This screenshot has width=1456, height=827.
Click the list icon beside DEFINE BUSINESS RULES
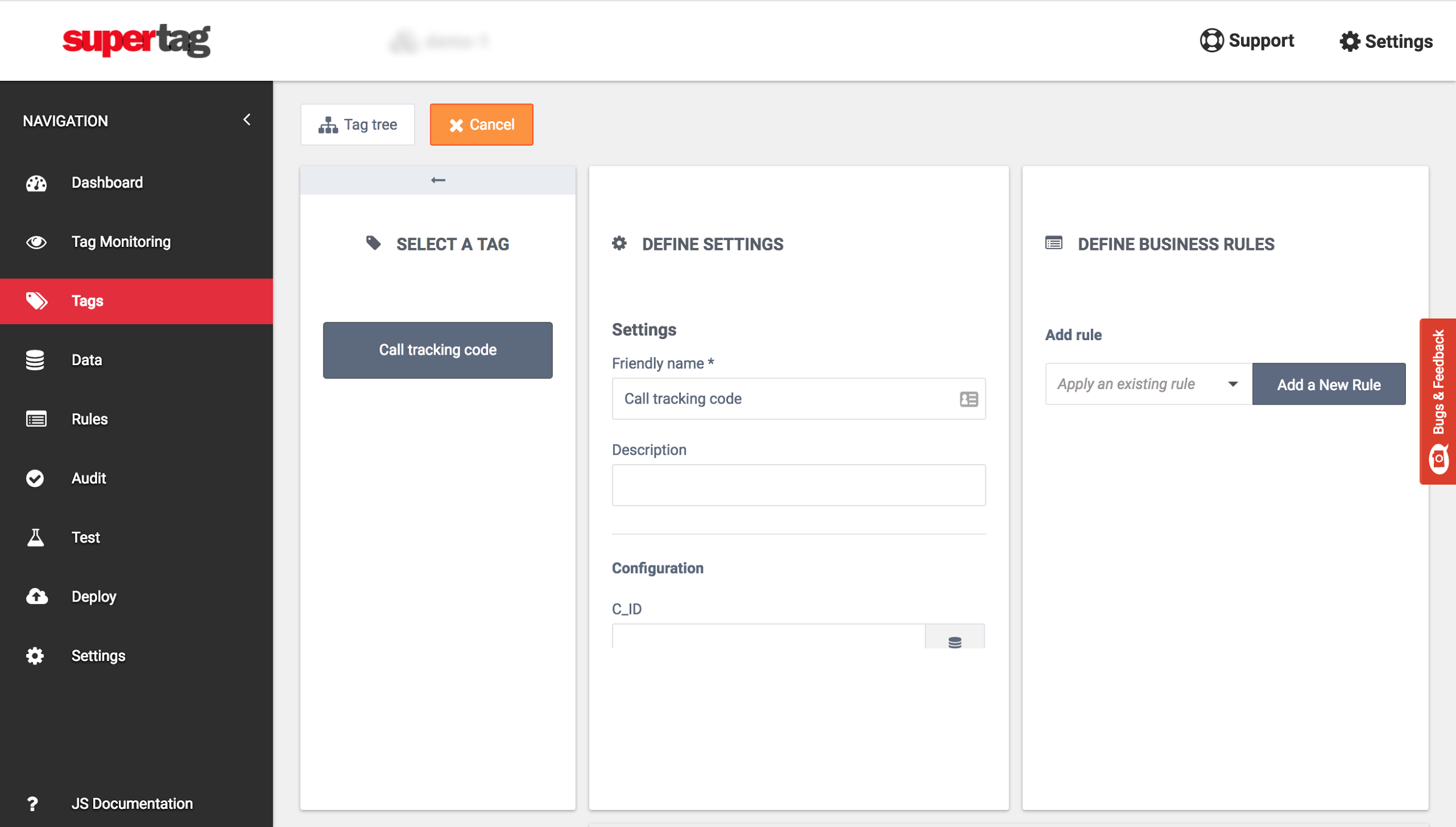[1054, 243]
